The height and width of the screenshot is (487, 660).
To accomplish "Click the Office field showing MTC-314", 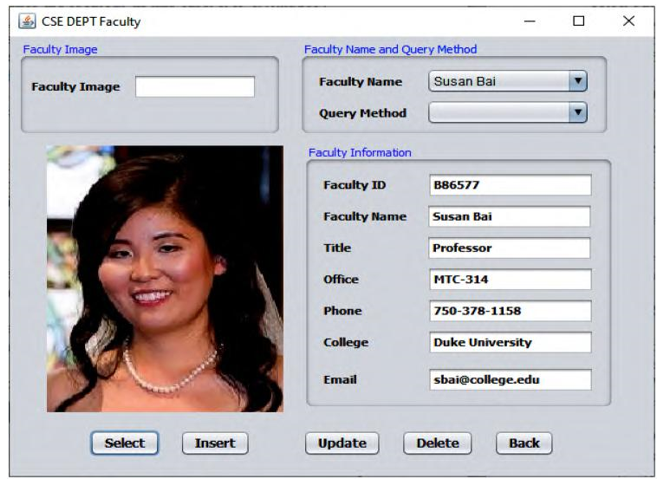I will [x=510, y=279].
